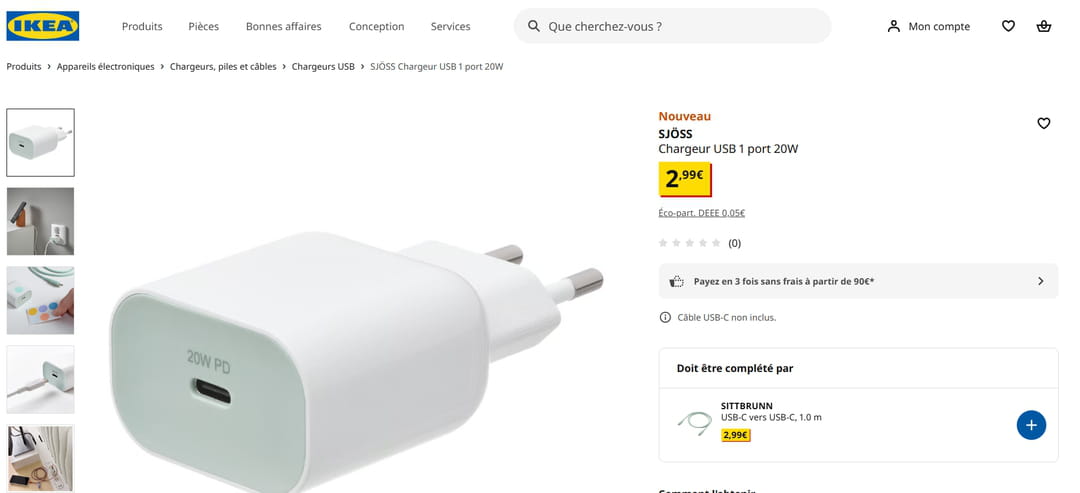Click the cable info icon
This screenshot has height=493, width=1080.
tap(665, 317)
